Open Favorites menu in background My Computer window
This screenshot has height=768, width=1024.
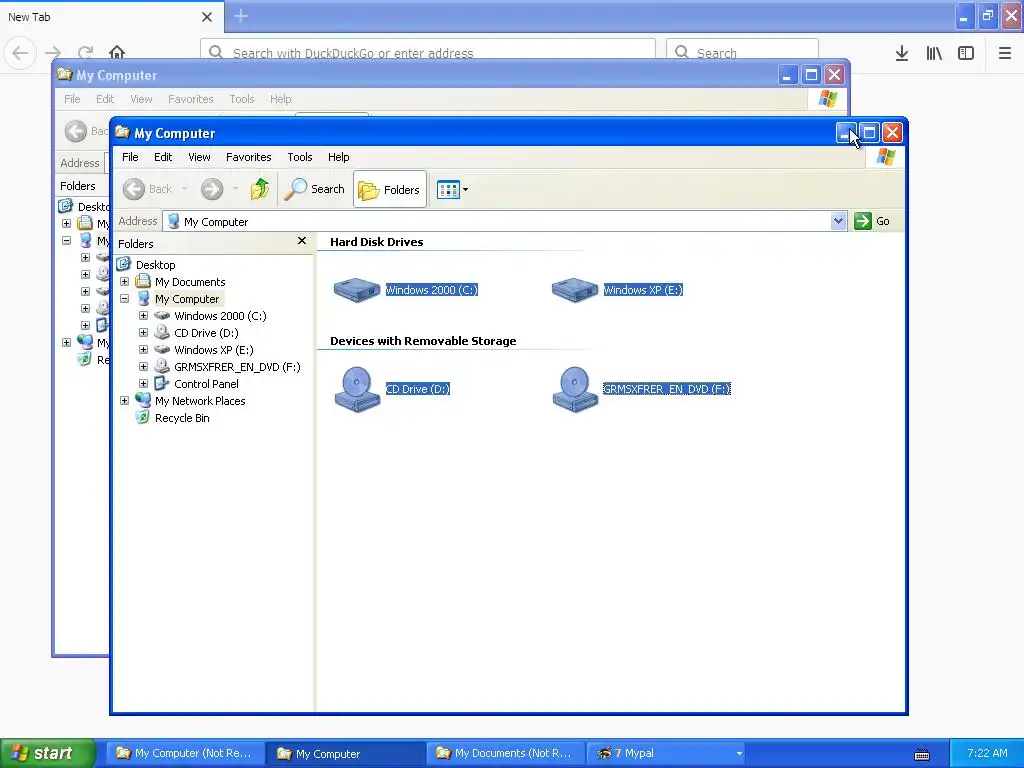(191, 99)
